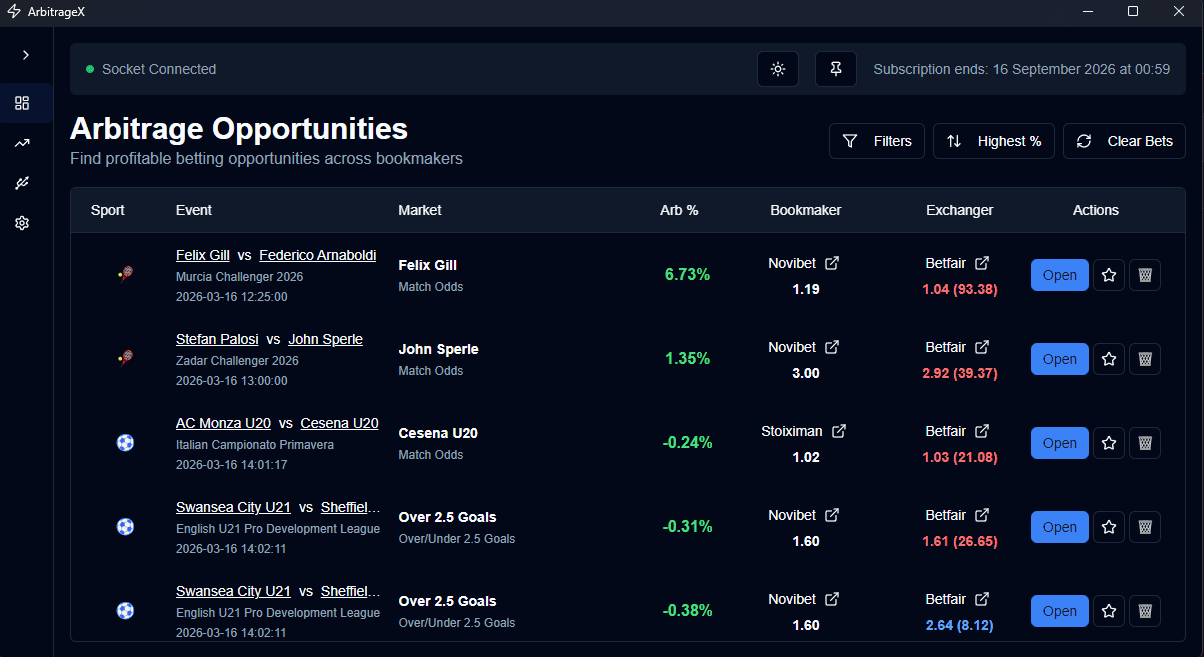Expand the sidebar with the chevron arrow
Screen dimensions: 1204x657
click(25, 55)
